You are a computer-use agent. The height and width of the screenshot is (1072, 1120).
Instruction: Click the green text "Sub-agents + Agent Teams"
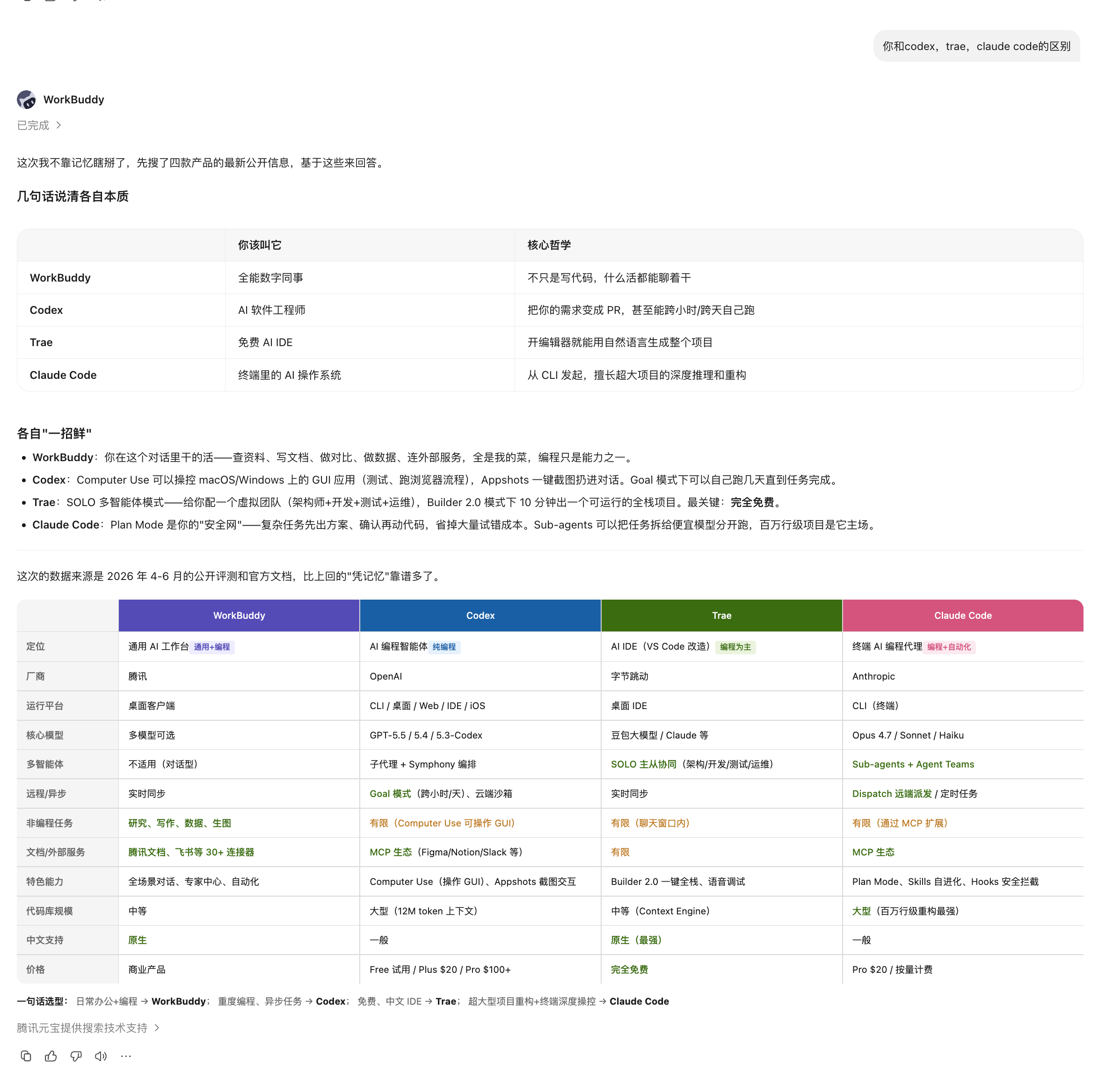pyautogui.click(x=913, y=764)
